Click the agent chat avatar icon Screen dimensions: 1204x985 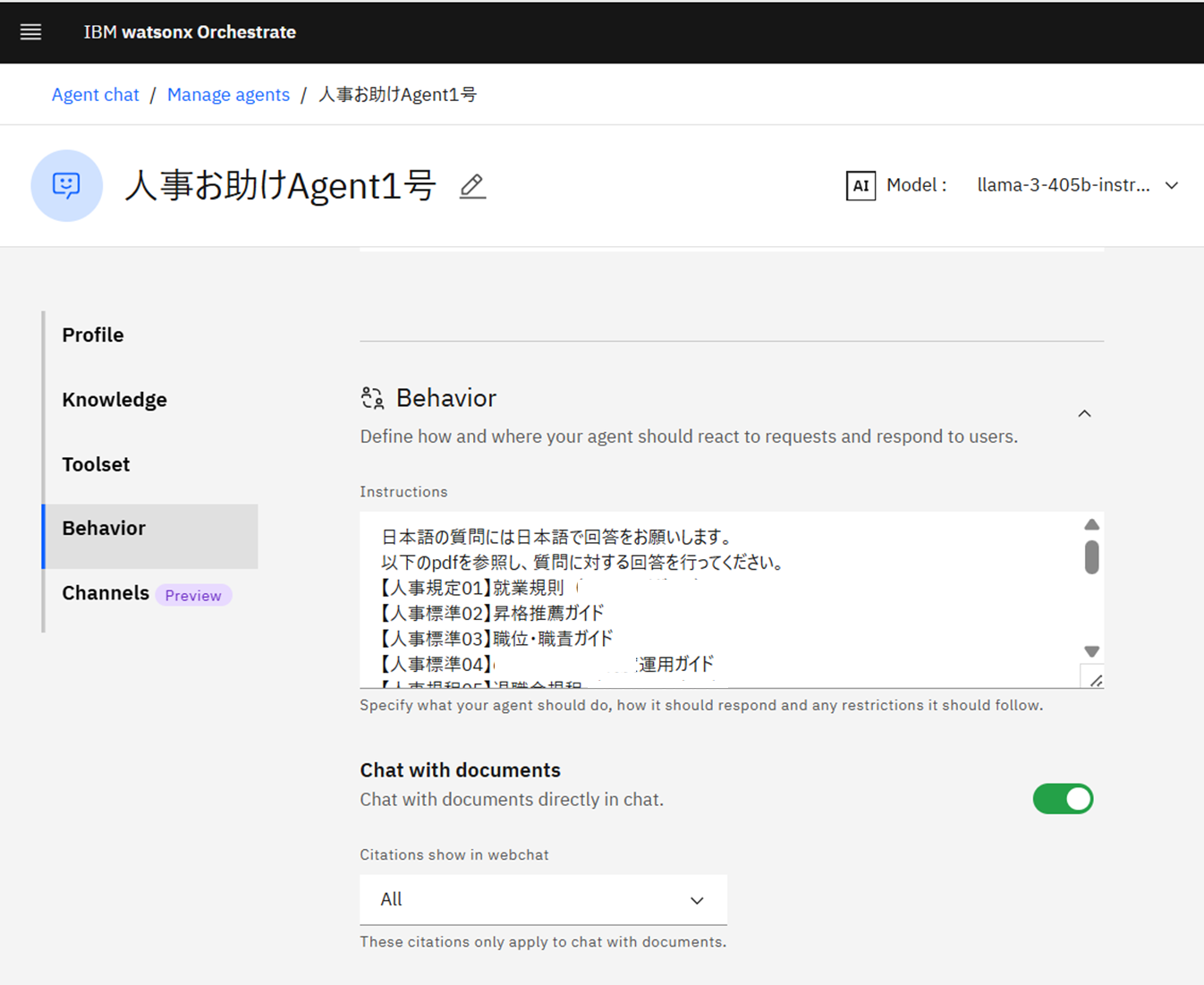[67, 185]
